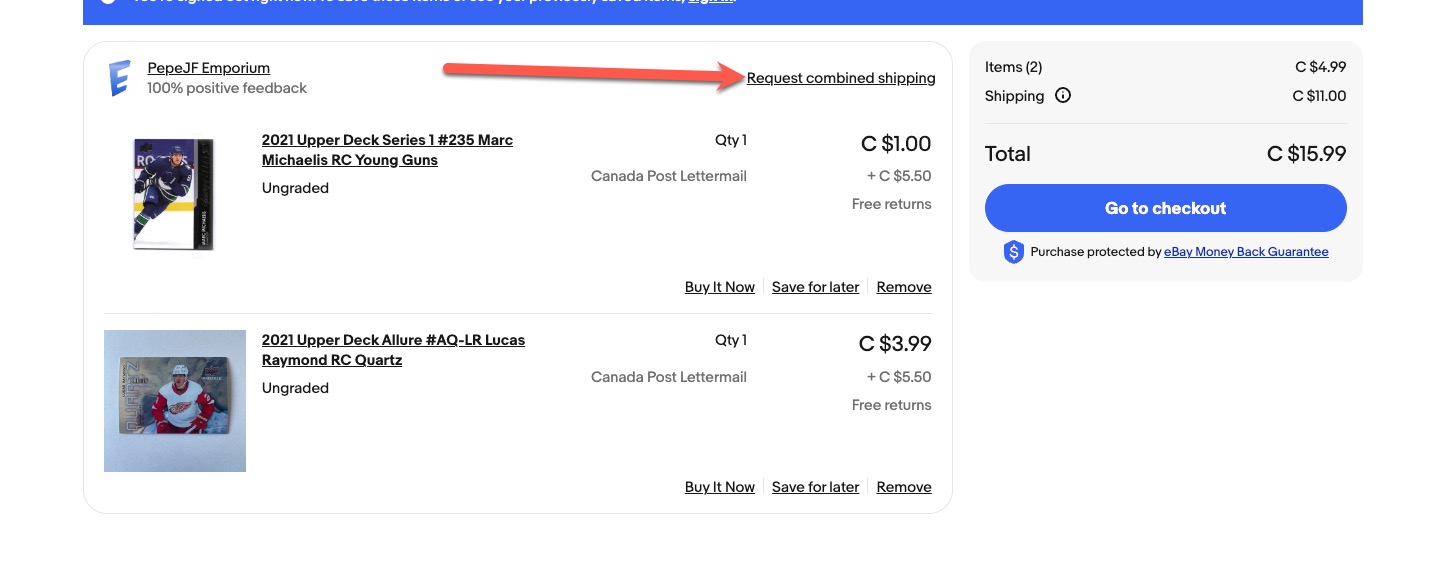View the Marc Michaelis card thumbnail

[x=174, y=194]
